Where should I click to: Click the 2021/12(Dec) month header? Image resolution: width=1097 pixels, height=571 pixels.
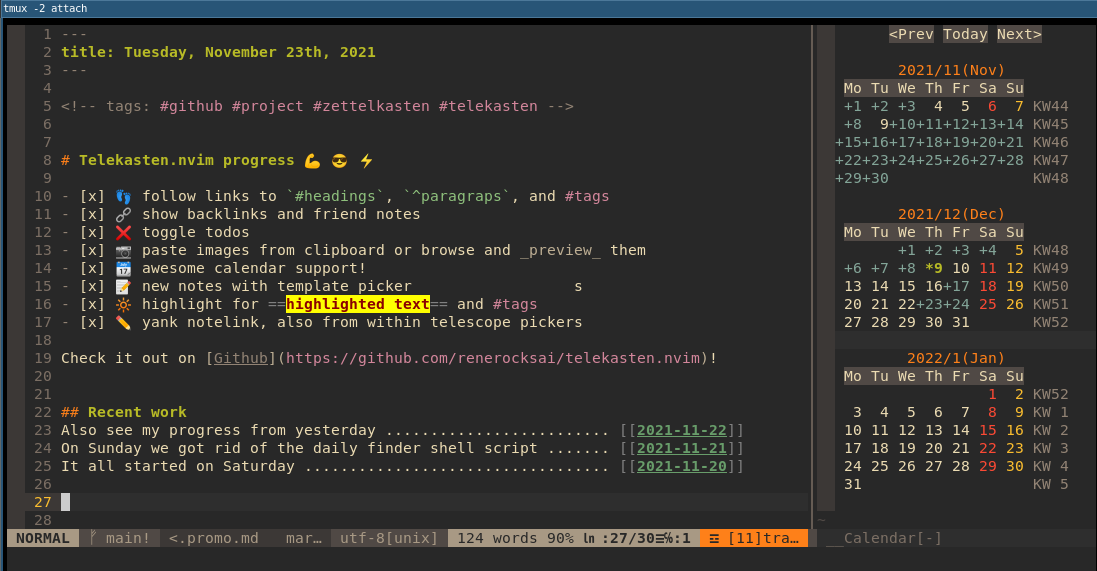(x=951, y=215)
